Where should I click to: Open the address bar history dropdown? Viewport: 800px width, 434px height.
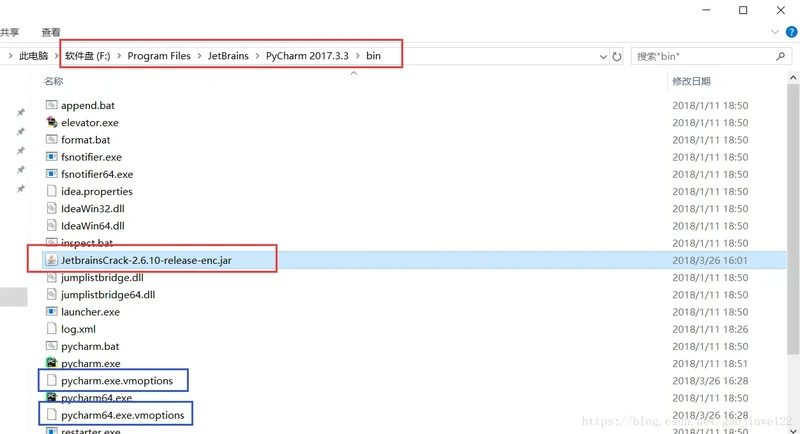(602, 57)
